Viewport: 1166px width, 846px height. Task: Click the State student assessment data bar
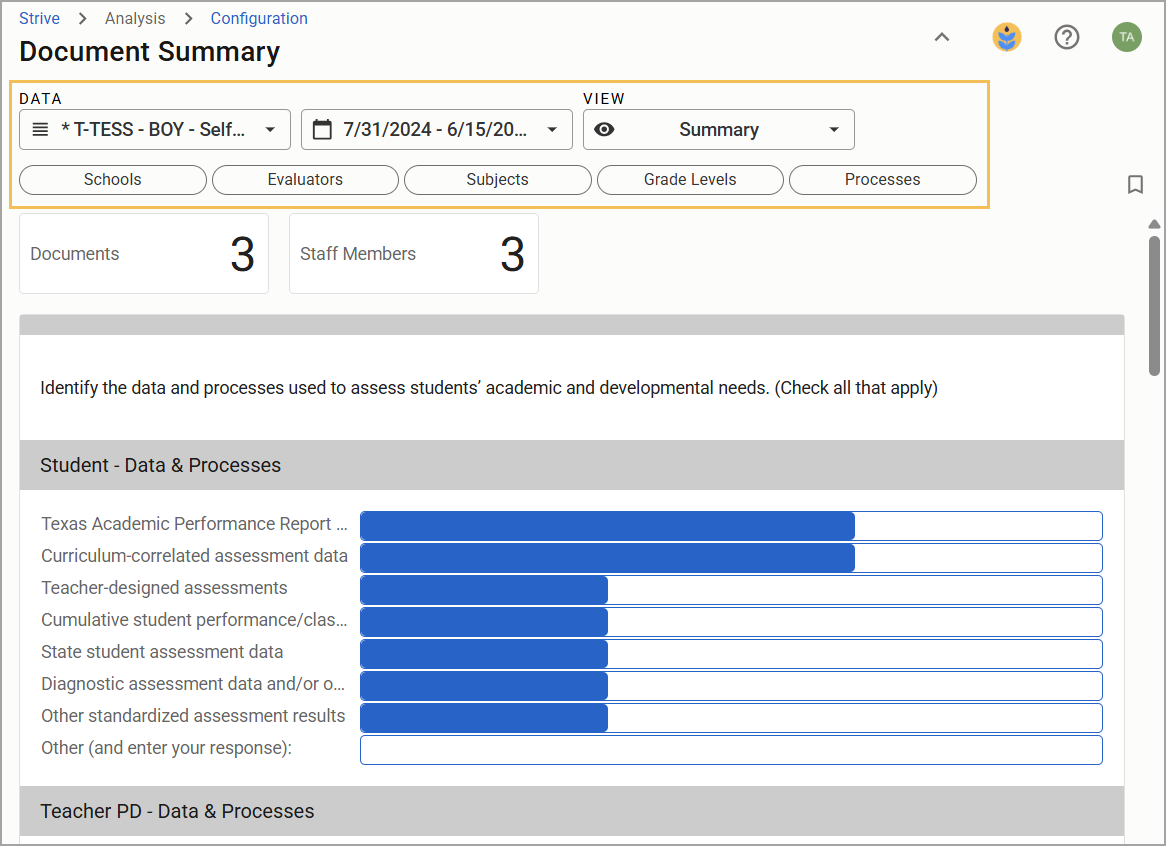point(731,653)
